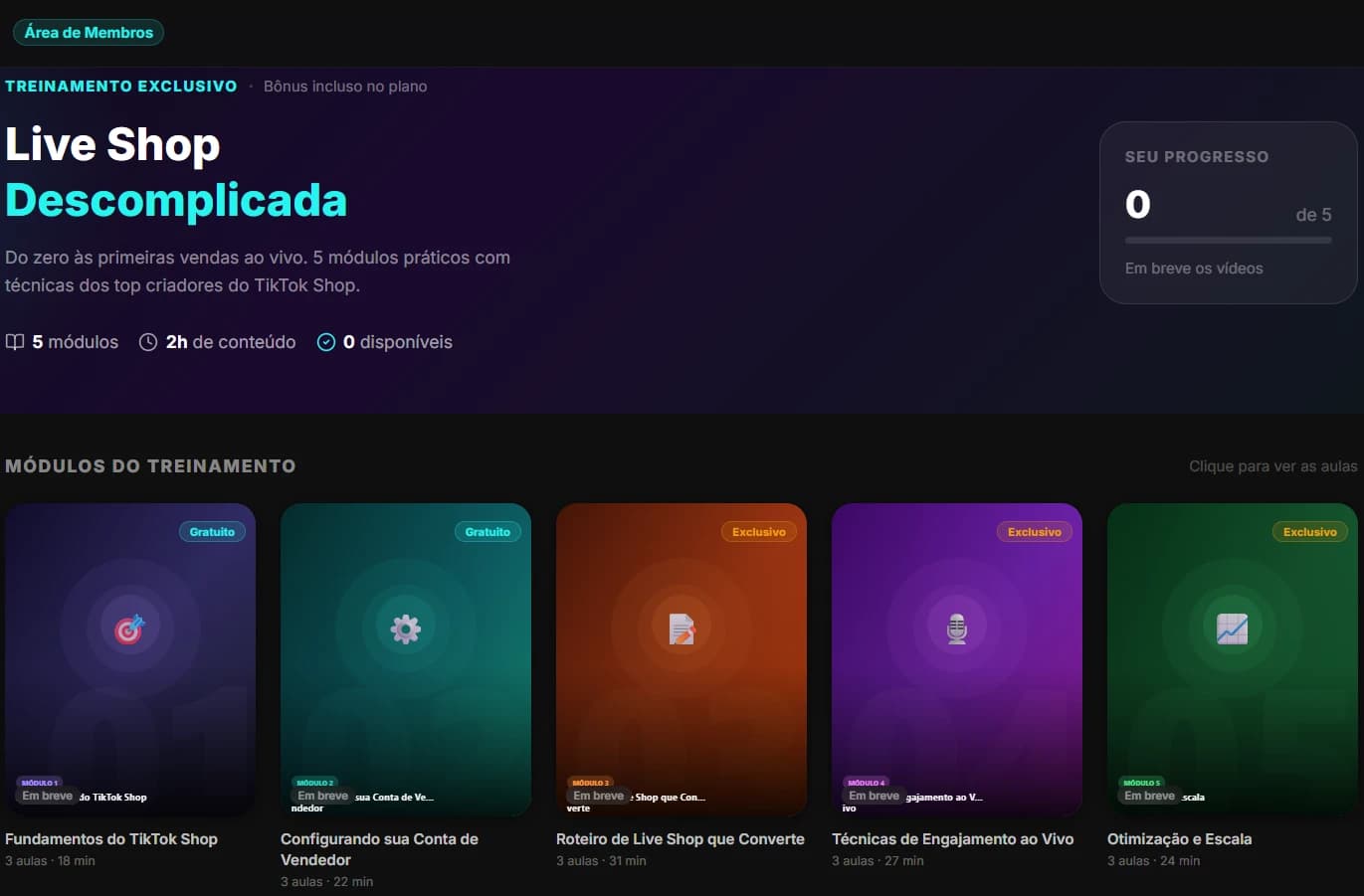Open Configurando sua Conta de Vendedor title

(379, 849)
